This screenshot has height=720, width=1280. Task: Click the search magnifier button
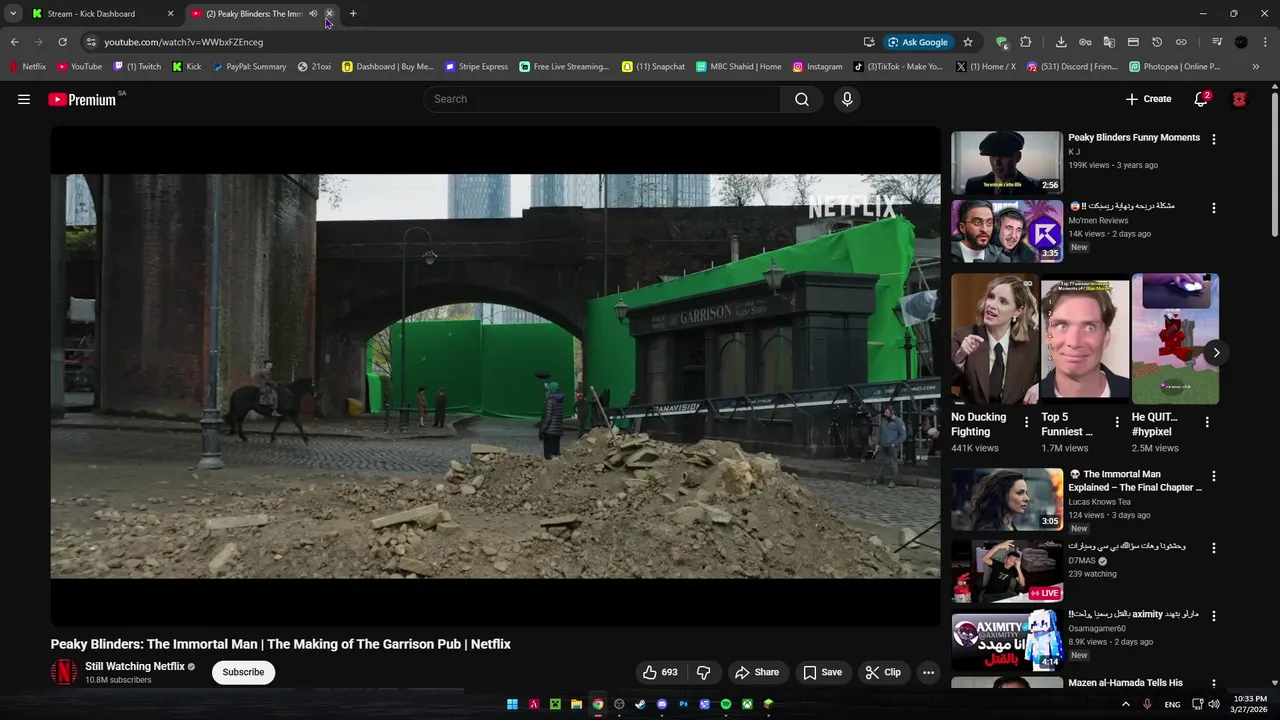point(802,99)
